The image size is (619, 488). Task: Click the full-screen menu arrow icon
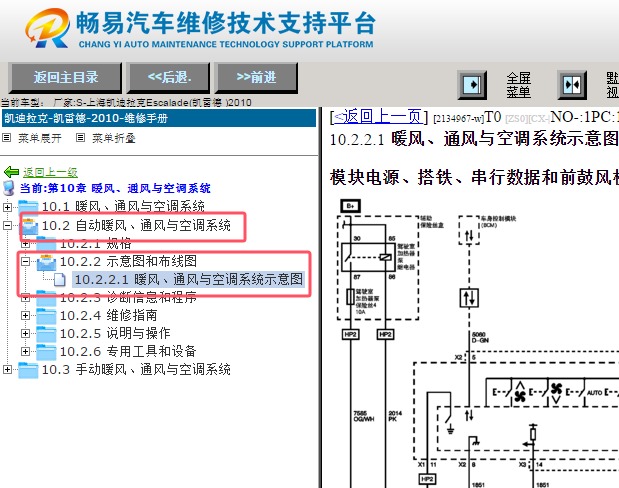[472, 84]
